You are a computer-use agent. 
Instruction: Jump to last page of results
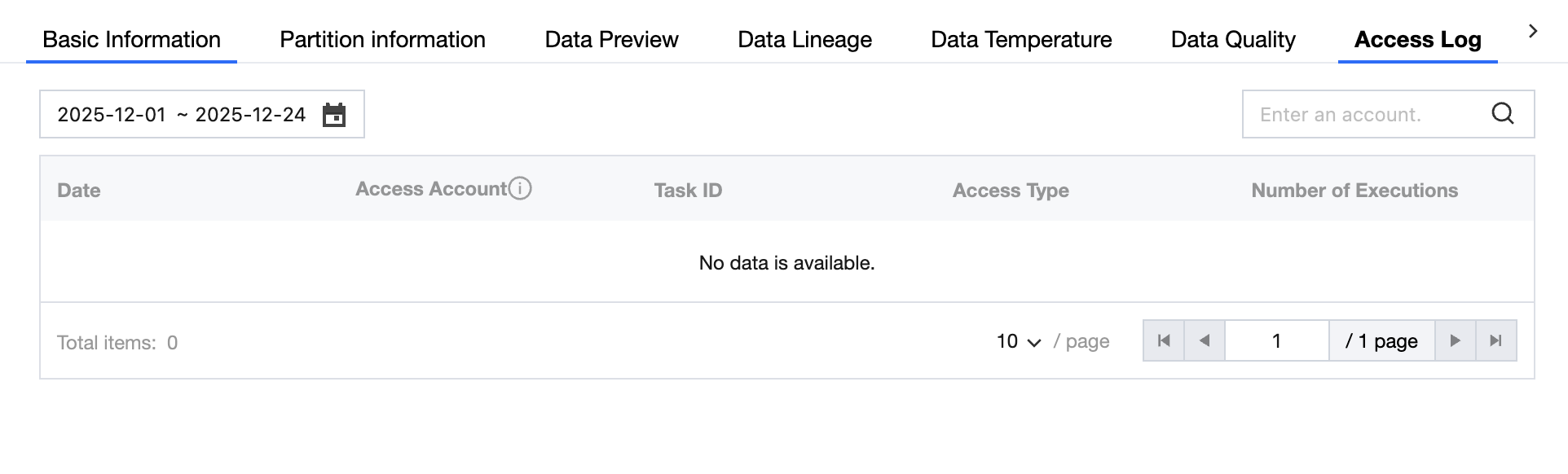tap(1495, 340)
